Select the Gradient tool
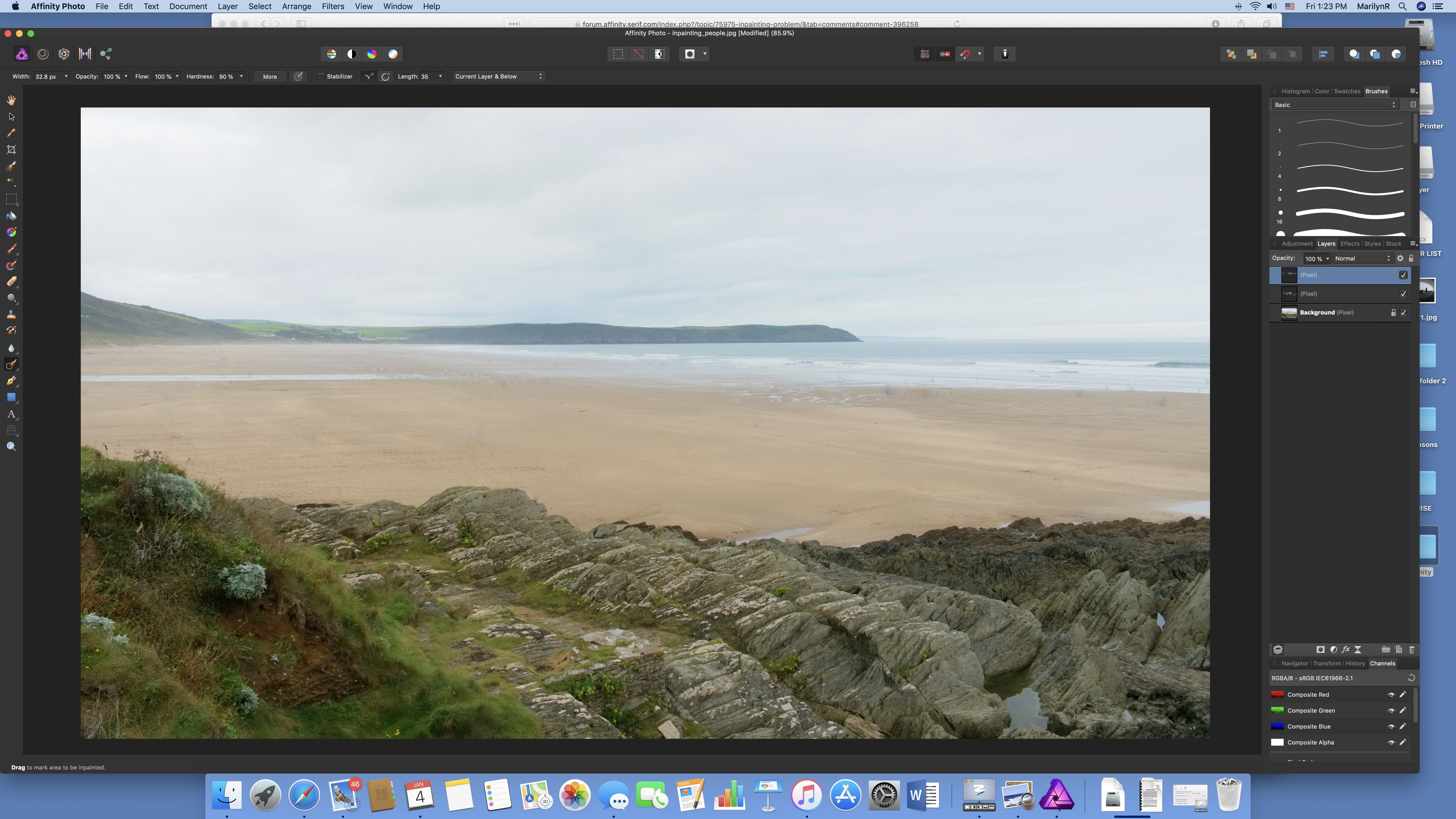 tap(11, 232)
